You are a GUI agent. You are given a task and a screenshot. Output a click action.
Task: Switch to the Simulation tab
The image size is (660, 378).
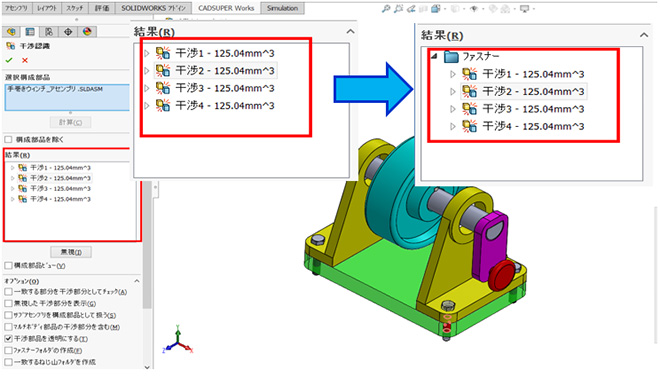(x=282, y=8)
